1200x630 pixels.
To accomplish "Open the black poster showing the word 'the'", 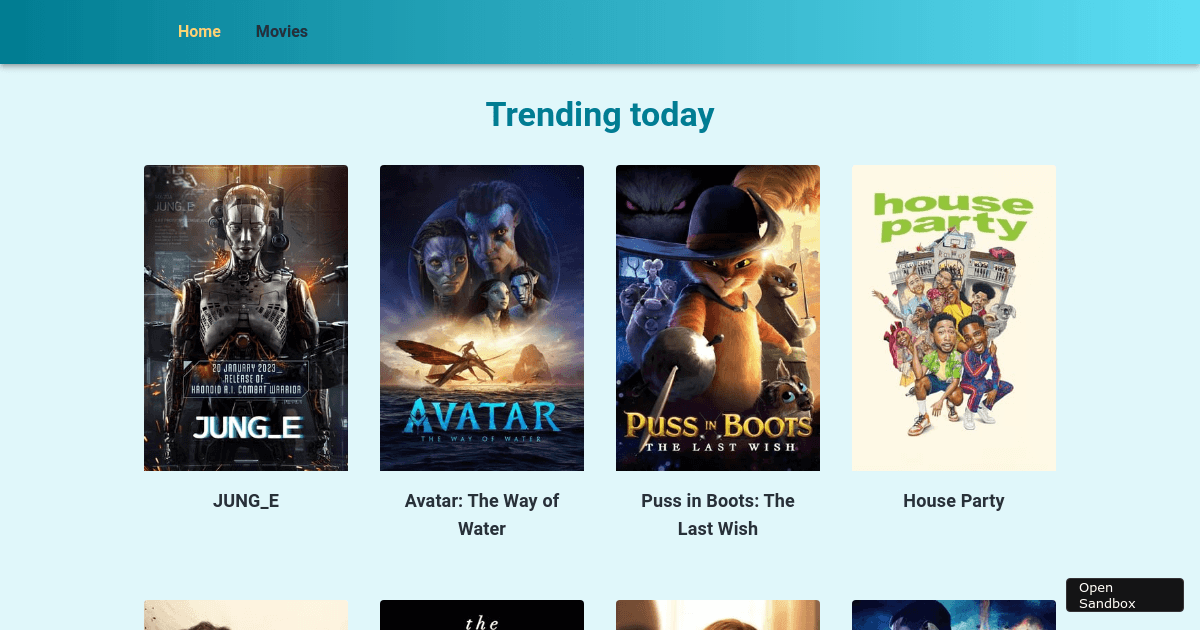I will [x=482, y=615].
